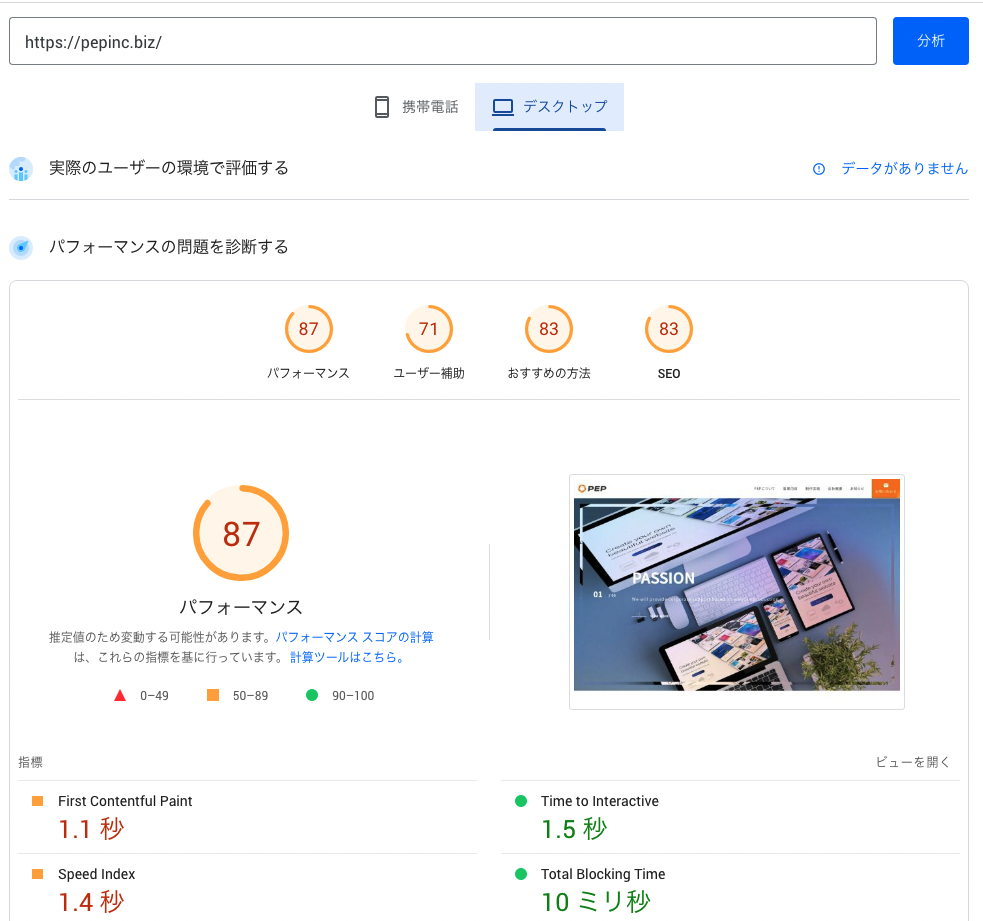
Task: Click the 1.5 秒 value
Action: coord(574,829)
